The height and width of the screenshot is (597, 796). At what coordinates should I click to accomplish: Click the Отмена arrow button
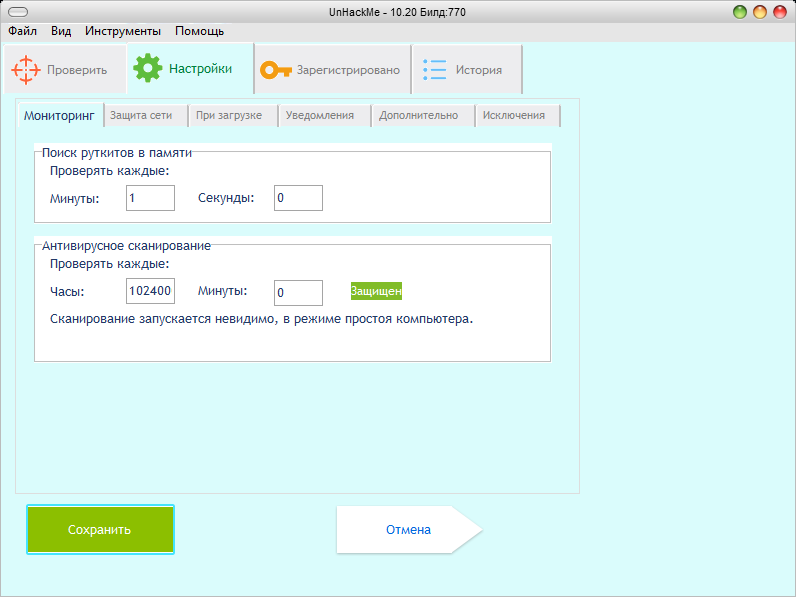(x=408, y=529)
